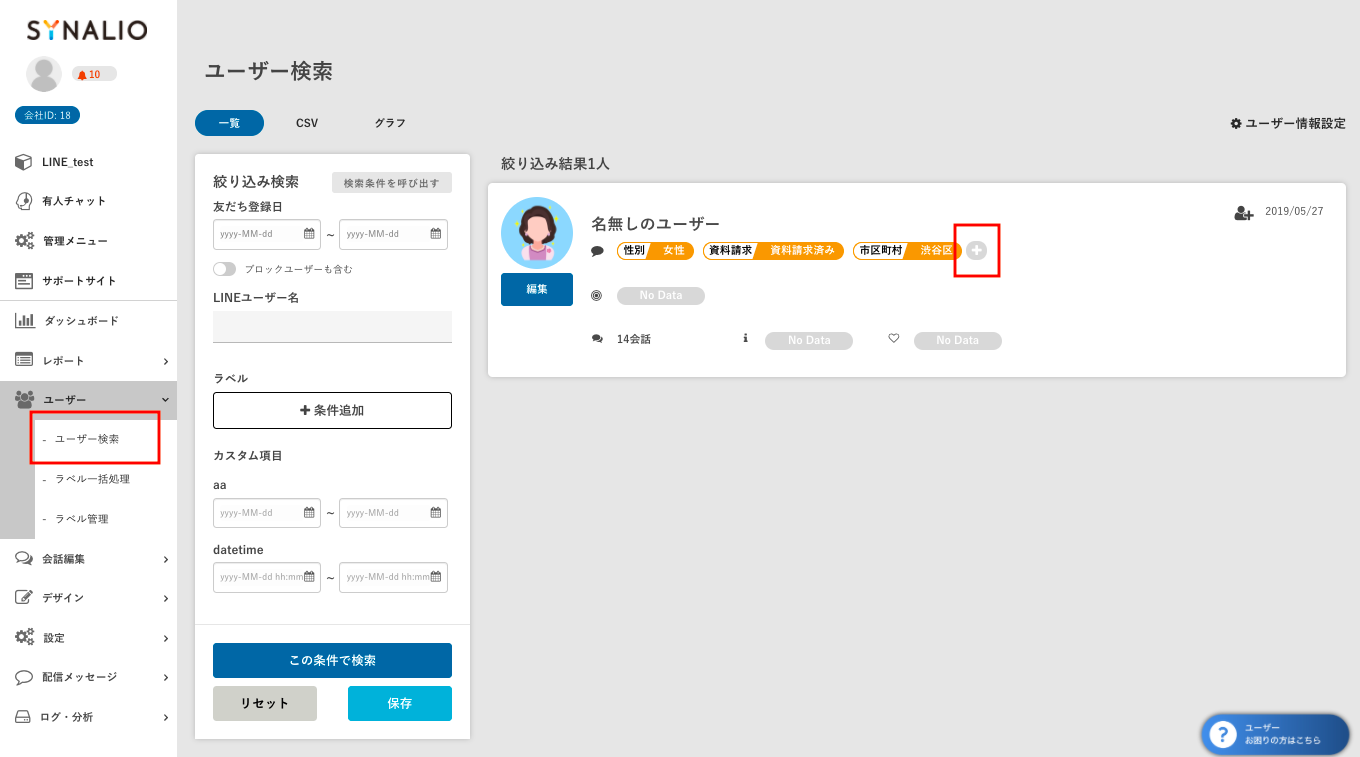Click the この条件で検索 button
1360x757 pixels.
pyautogui.click(x=332, y=660)
